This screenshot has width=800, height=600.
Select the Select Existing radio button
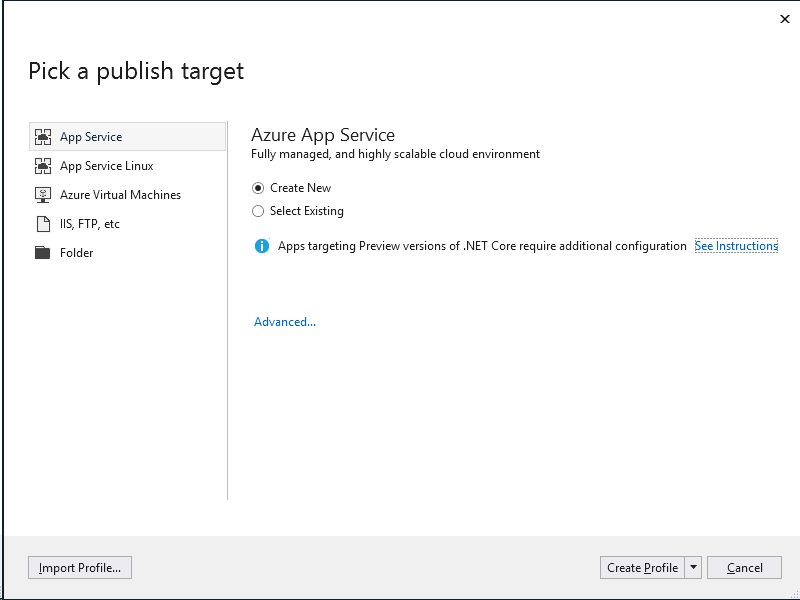258,211
